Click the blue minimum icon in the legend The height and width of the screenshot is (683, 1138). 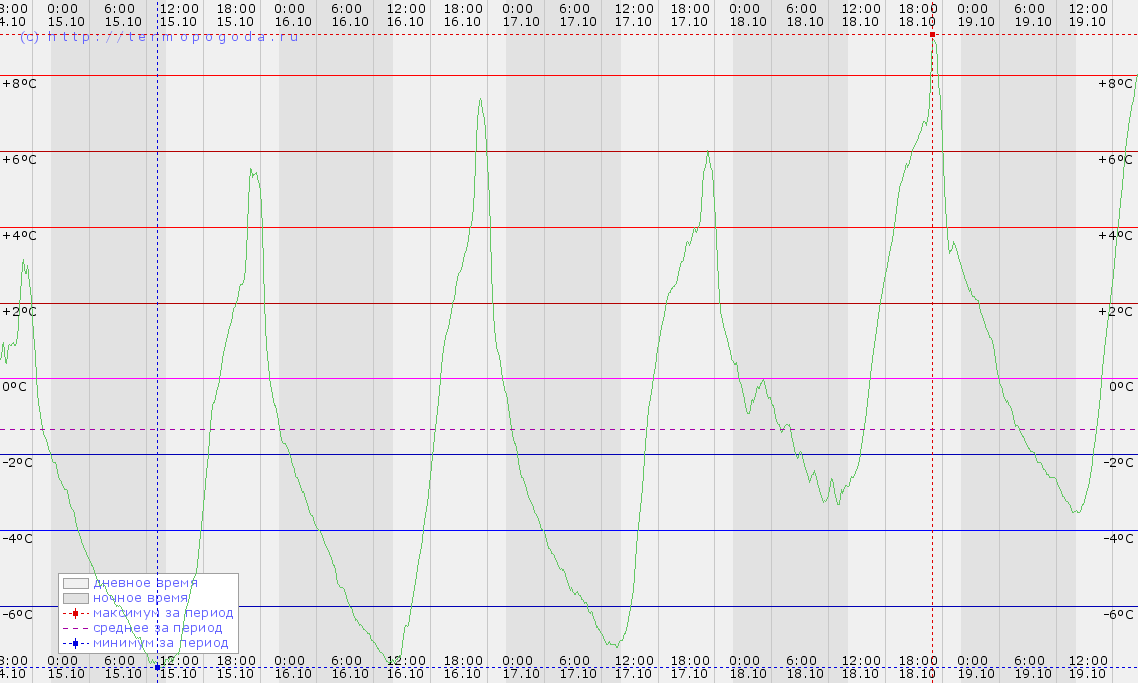pyautogui.click(x=75, y=643)
